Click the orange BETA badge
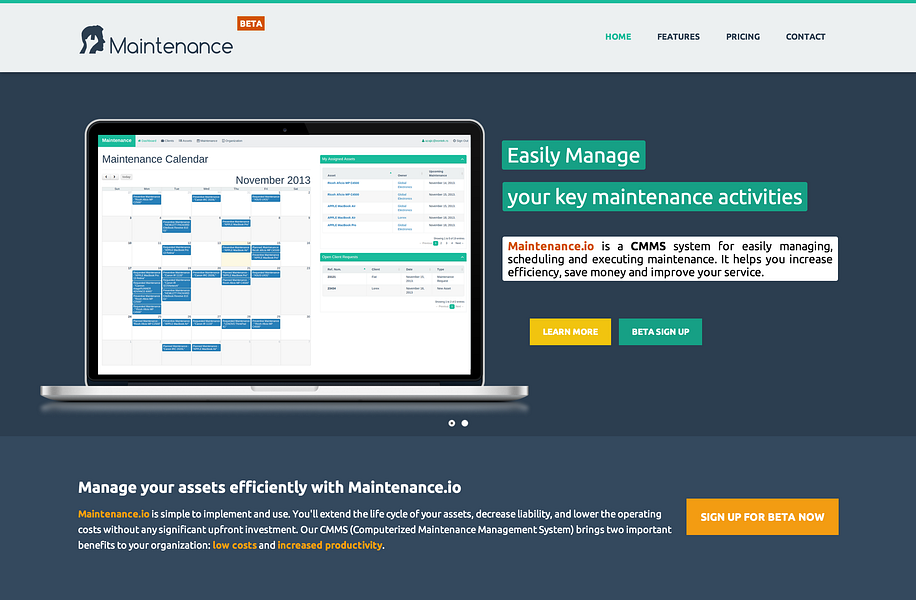Image resolution: width=916 pixels, height=600 pixels. [251, 23]
